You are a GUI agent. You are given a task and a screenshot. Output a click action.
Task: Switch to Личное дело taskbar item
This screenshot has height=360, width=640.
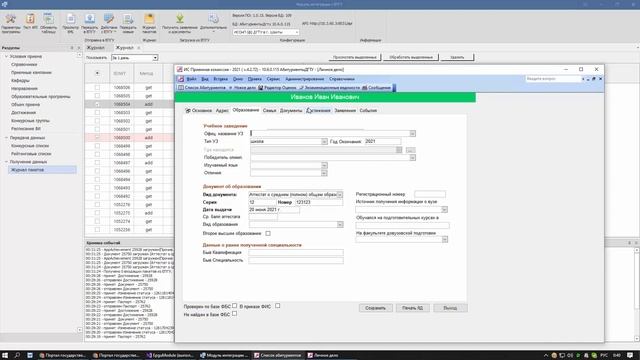click(323, 355)
